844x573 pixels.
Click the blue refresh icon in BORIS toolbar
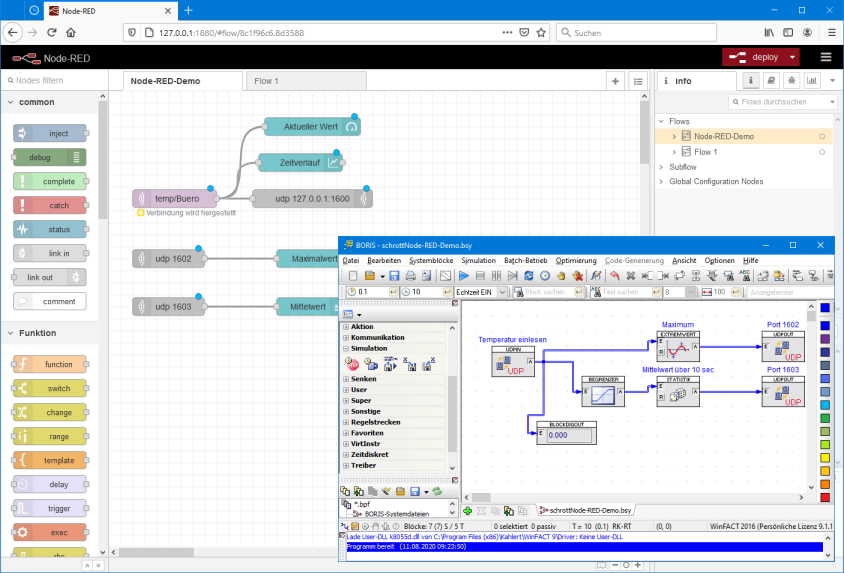(x=529, y=276)
